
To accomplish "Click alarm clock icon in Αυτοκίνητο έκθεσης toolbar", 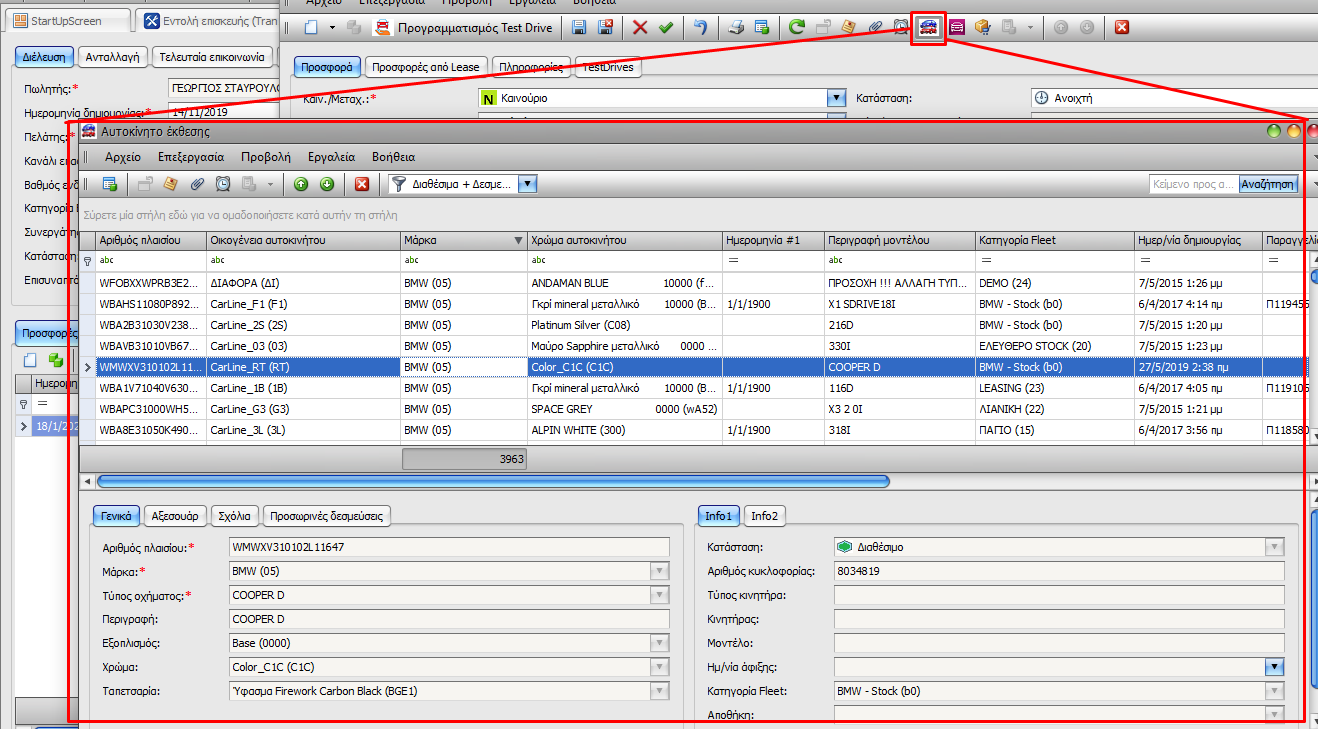I will 223,184.
